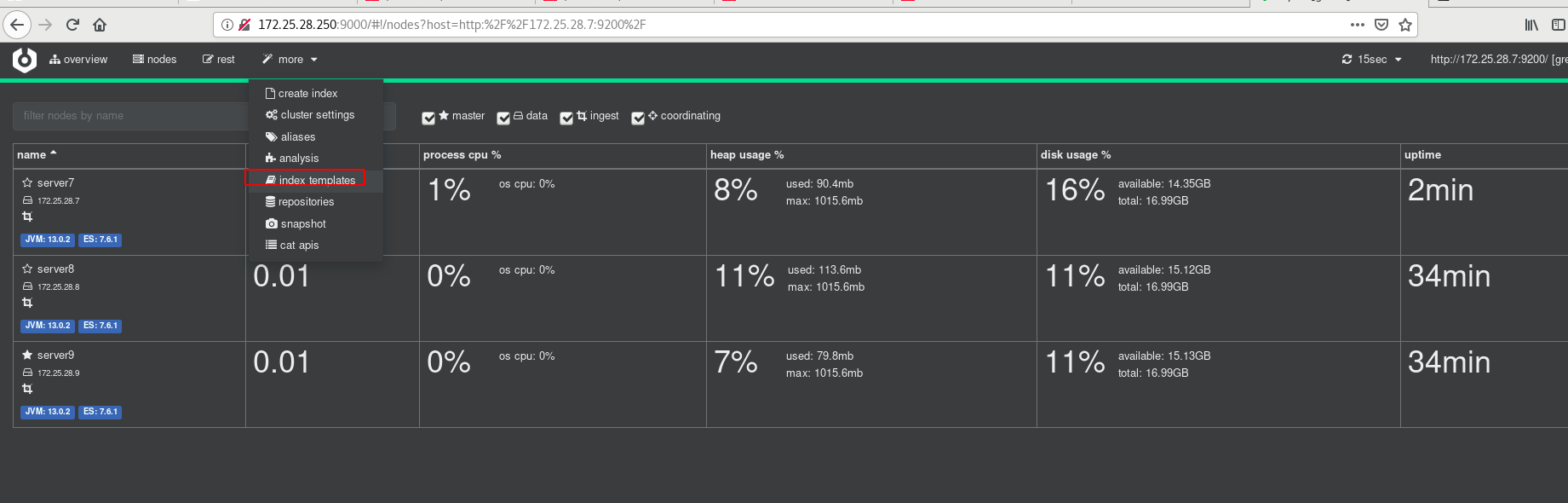The image size is (1568, 503).
Task: Bookmark this page with star icon
Action: [1405, 25]
